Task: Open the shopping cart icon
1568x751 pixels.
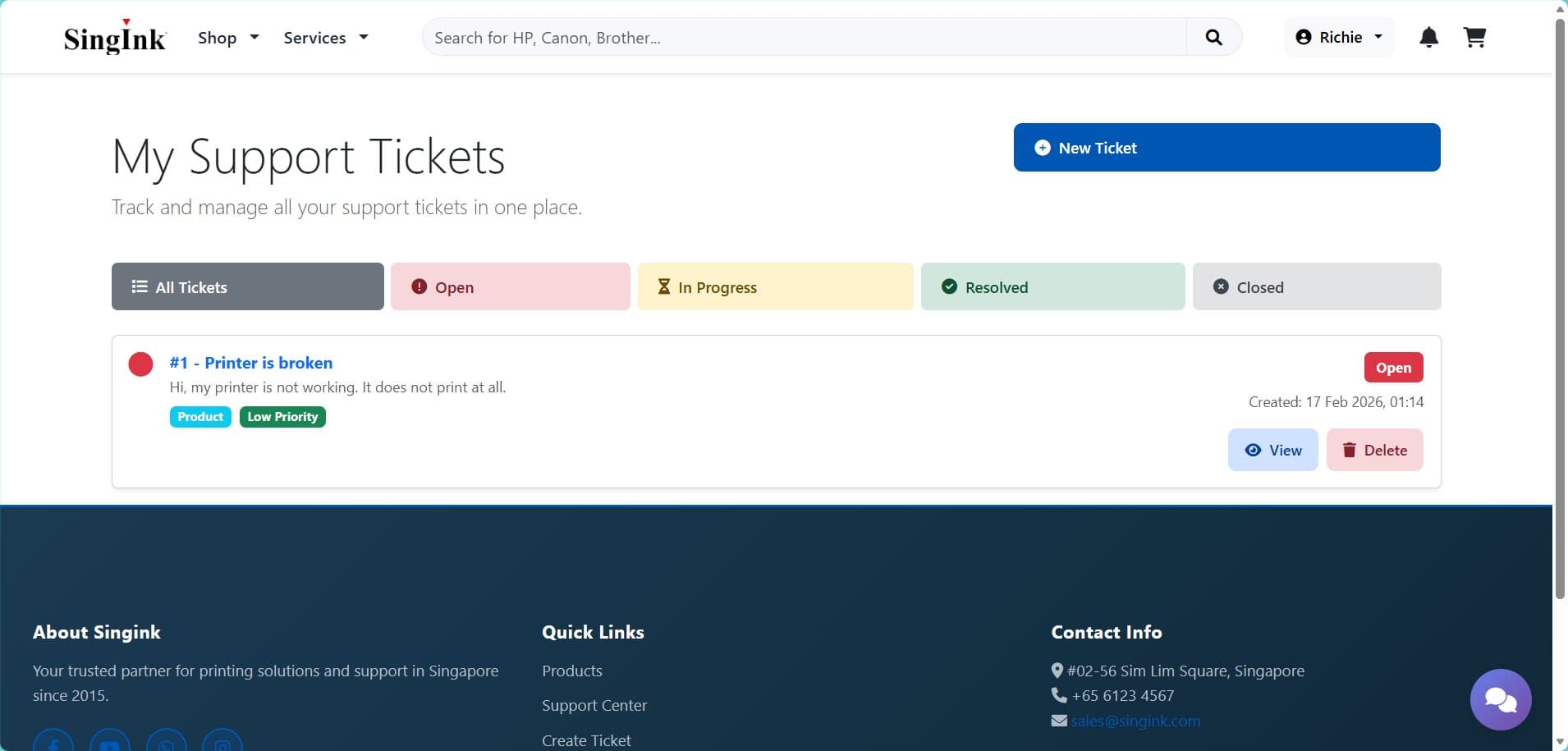Action: pyautogui.click(x=1474, y=37)
